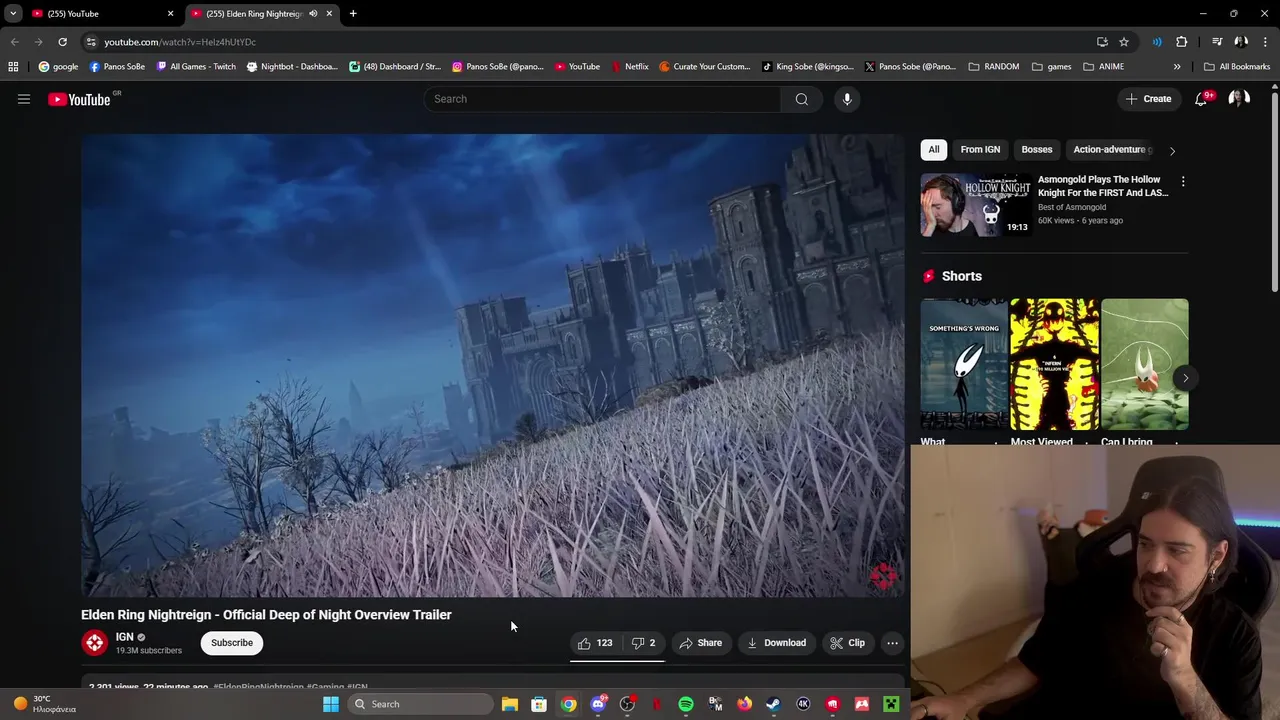Image resolution: width=1280 pixels, height=720 pixels.
Task: Open the YouTube account avatar menu
Action: [1239, 99]
